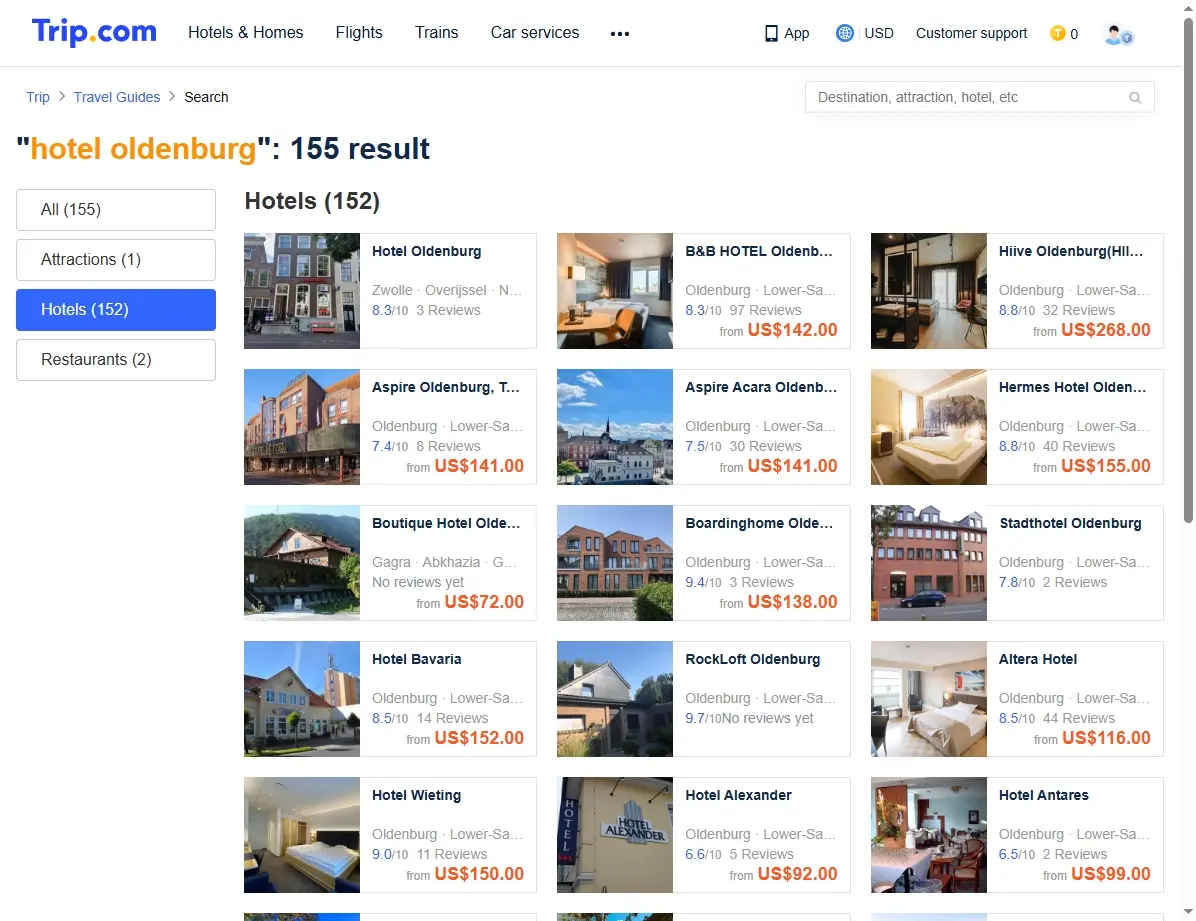Click the US$92.00 price
The width and height of the screenshot is (1196, 921).
798,874
